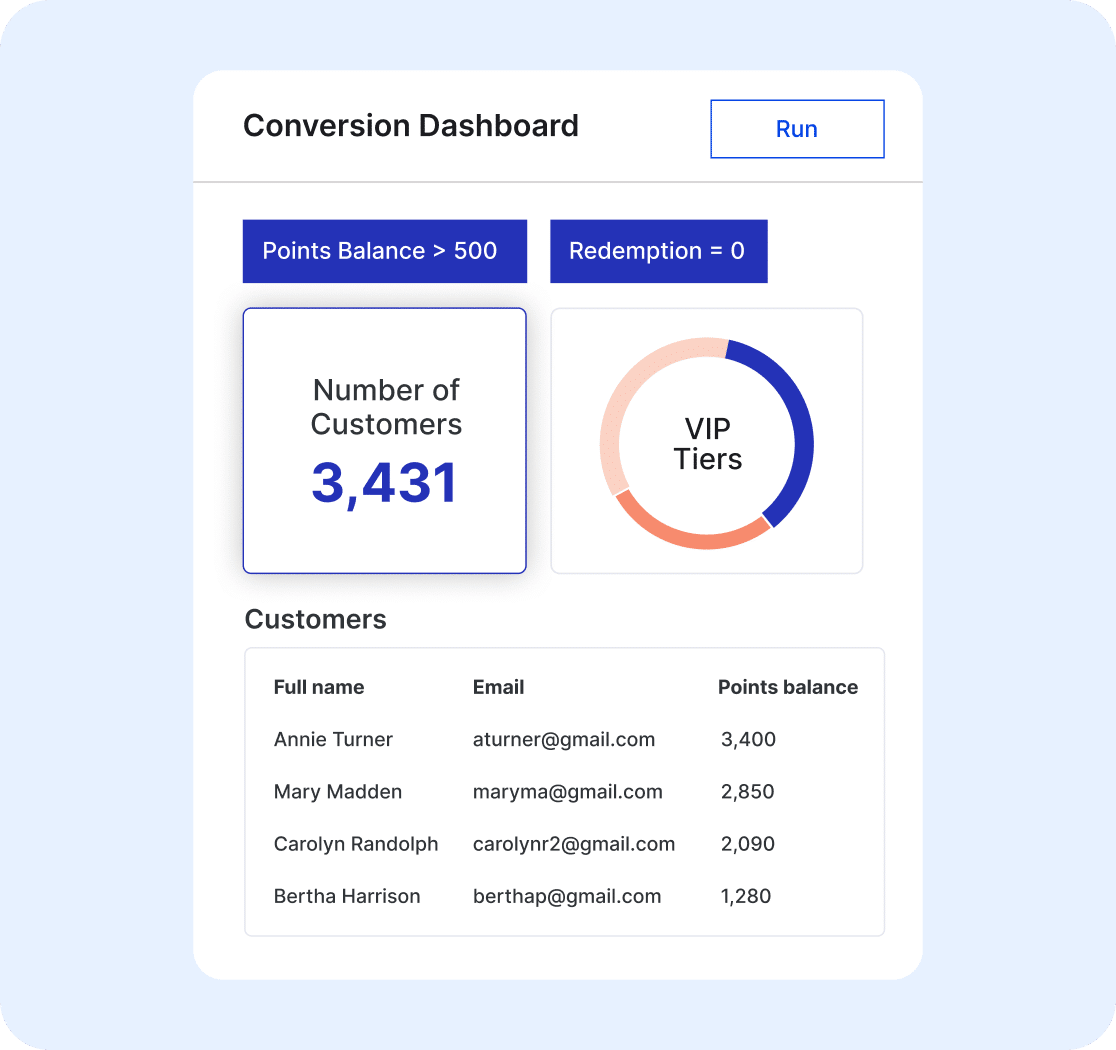Select the Points Balance > 500 filter chip
Viewport: 1116px width, 1050px height.
[384, 251]
